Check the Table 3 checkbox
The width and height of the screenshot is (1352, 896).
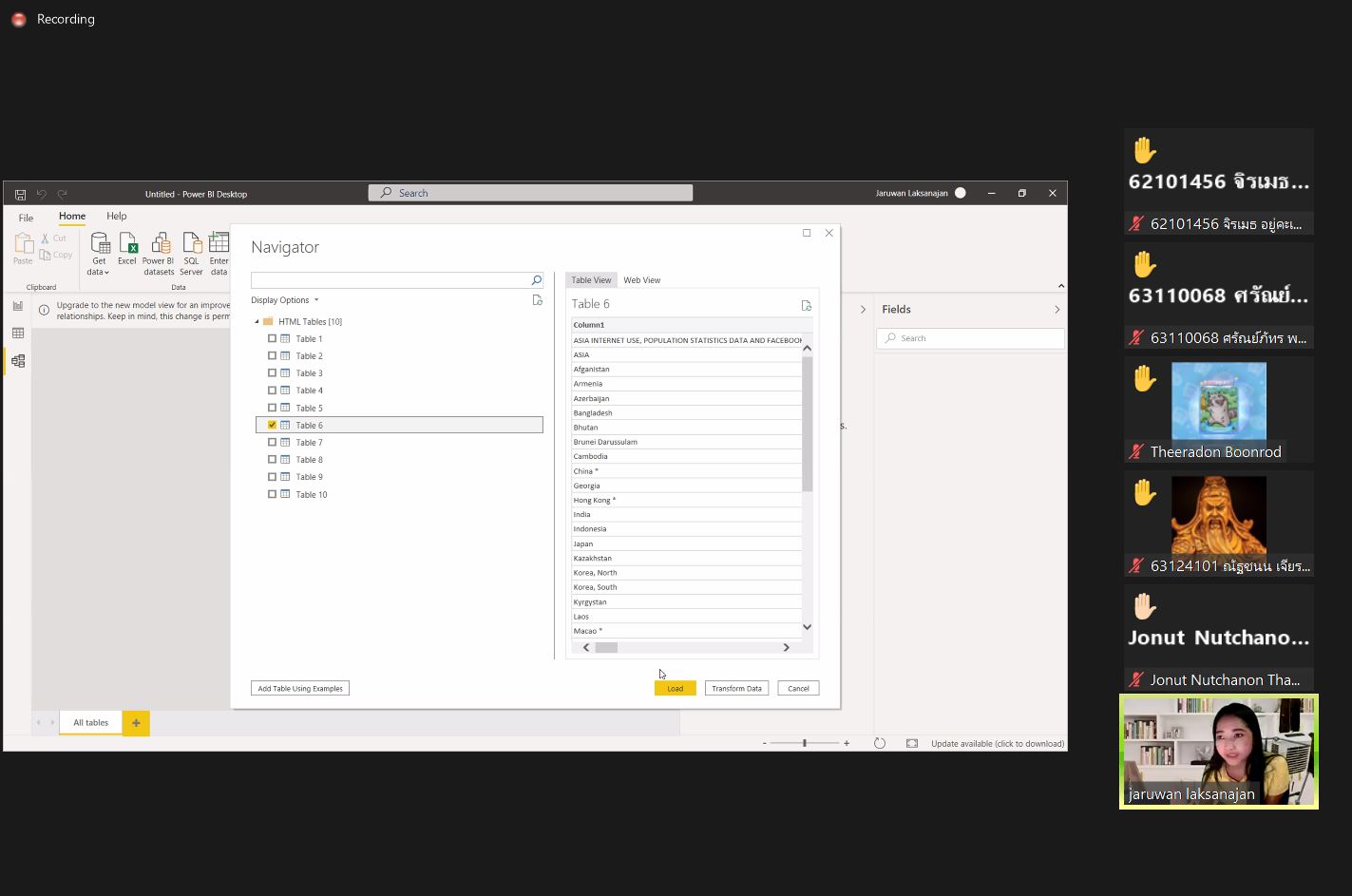272,372
